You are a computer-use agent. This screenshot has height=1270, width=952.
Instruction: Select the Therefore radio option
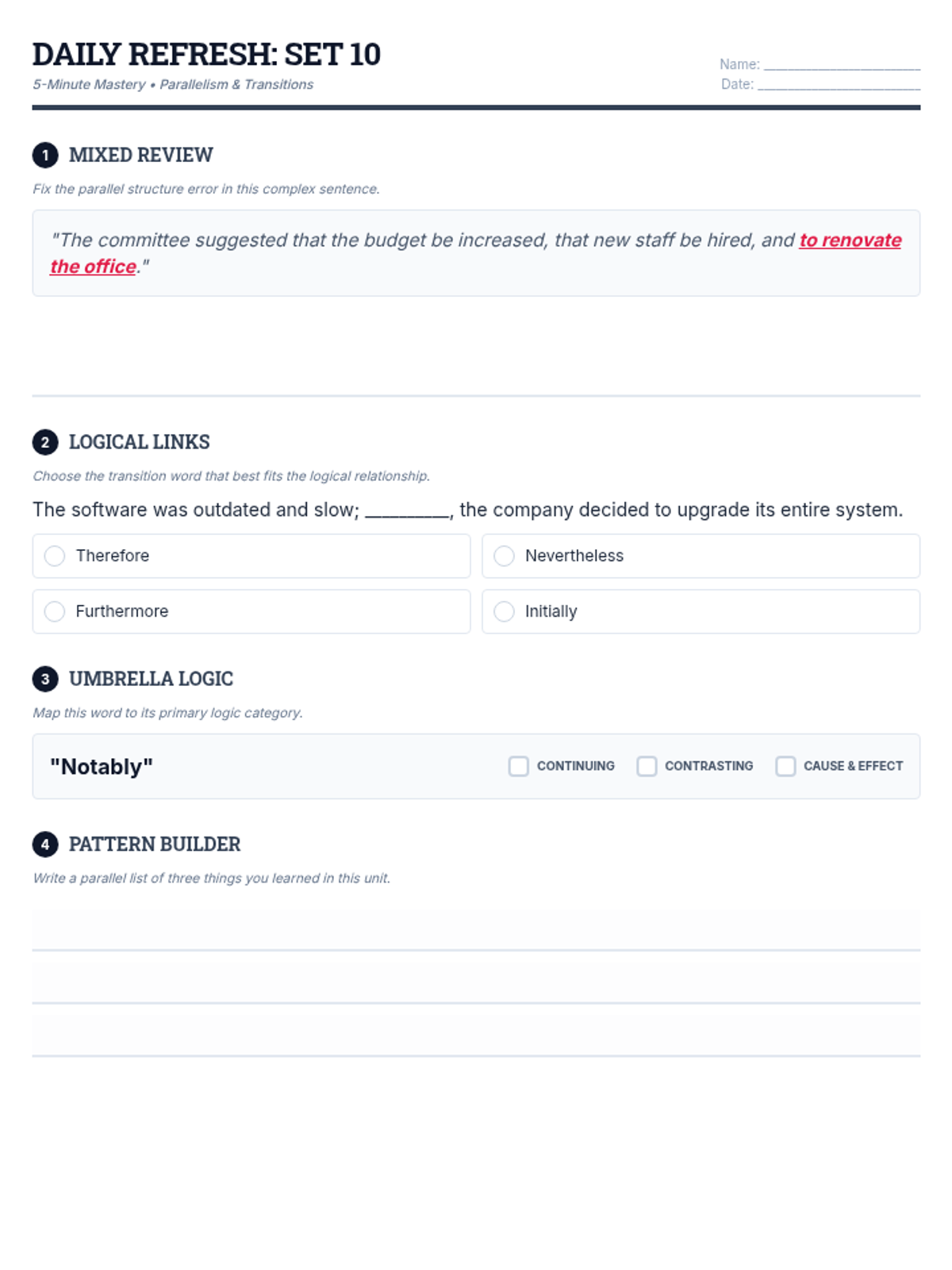click(55, 556)
